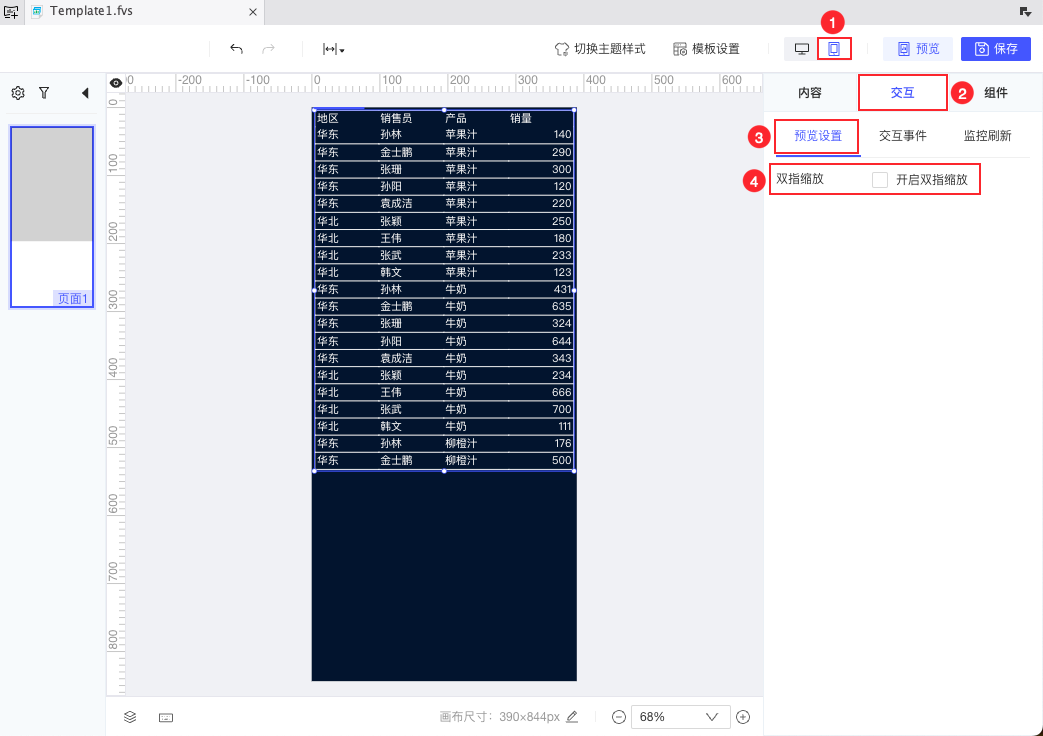
Task: Click the sales value 140 cell
Action: [x=562, y=134]
